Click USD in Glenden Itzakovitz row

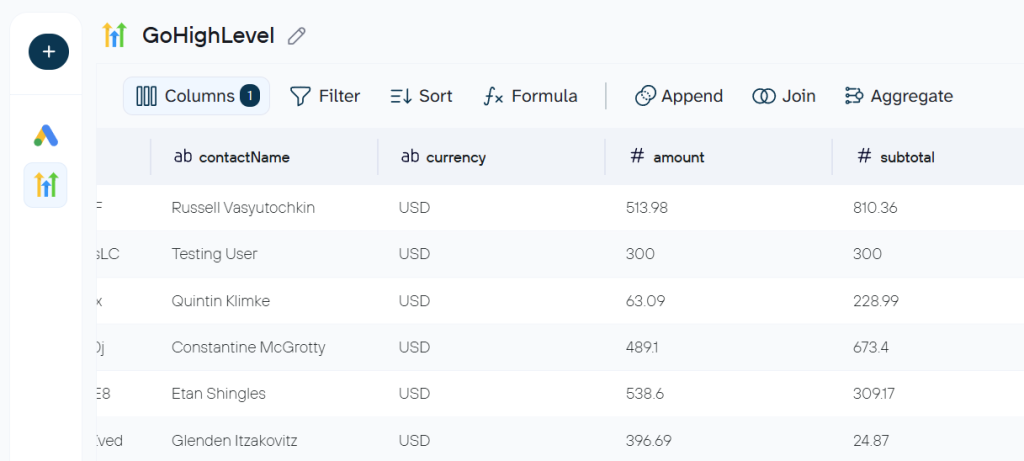point(415,441)
